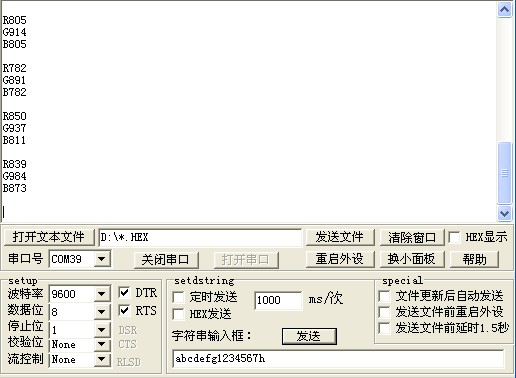Click the G984 line in output
516x378 pixels.
[x=14, y=176]
